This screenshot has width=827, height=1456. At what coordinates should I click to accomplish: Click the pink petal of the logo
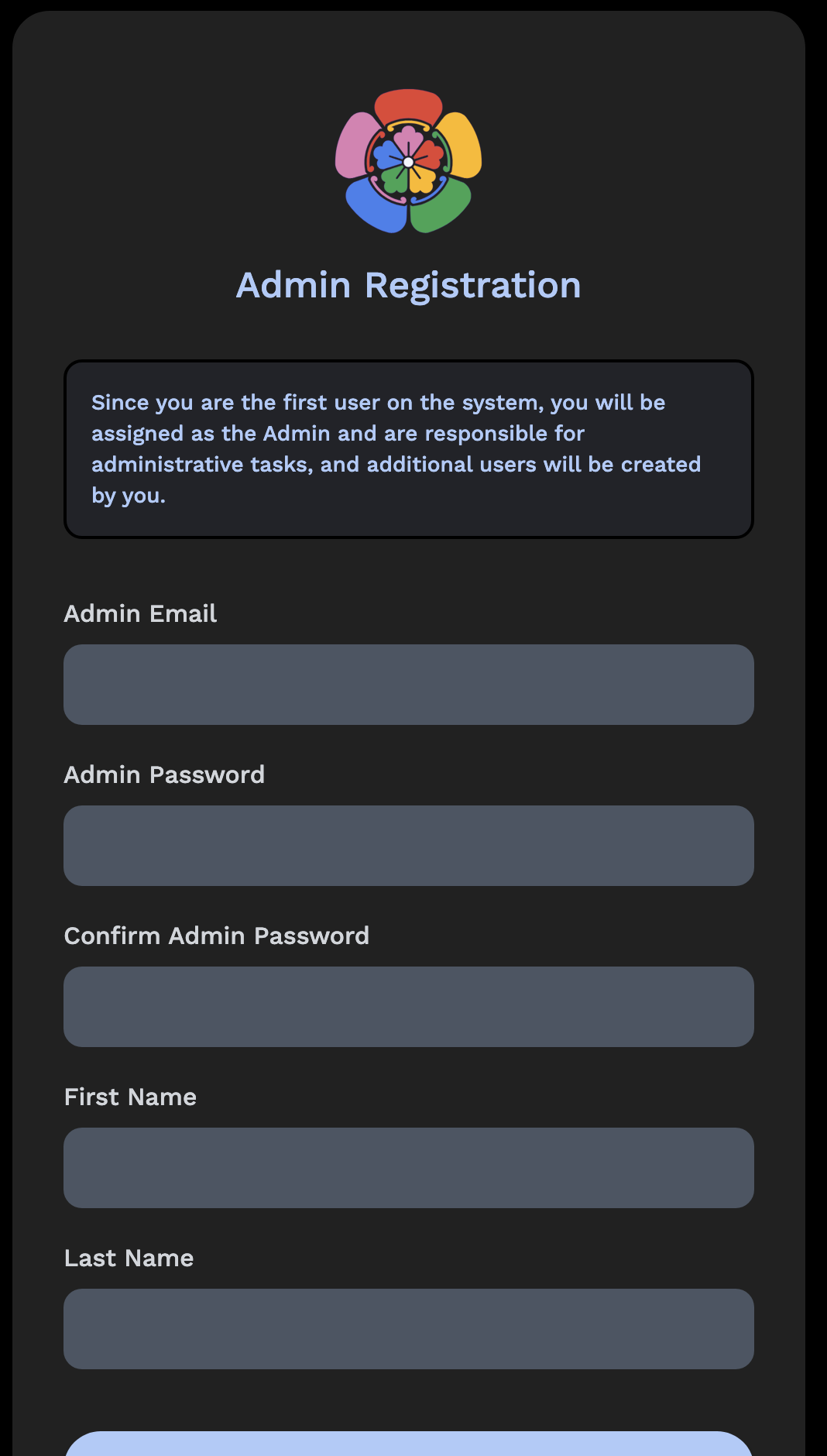[x=354, y=145]
